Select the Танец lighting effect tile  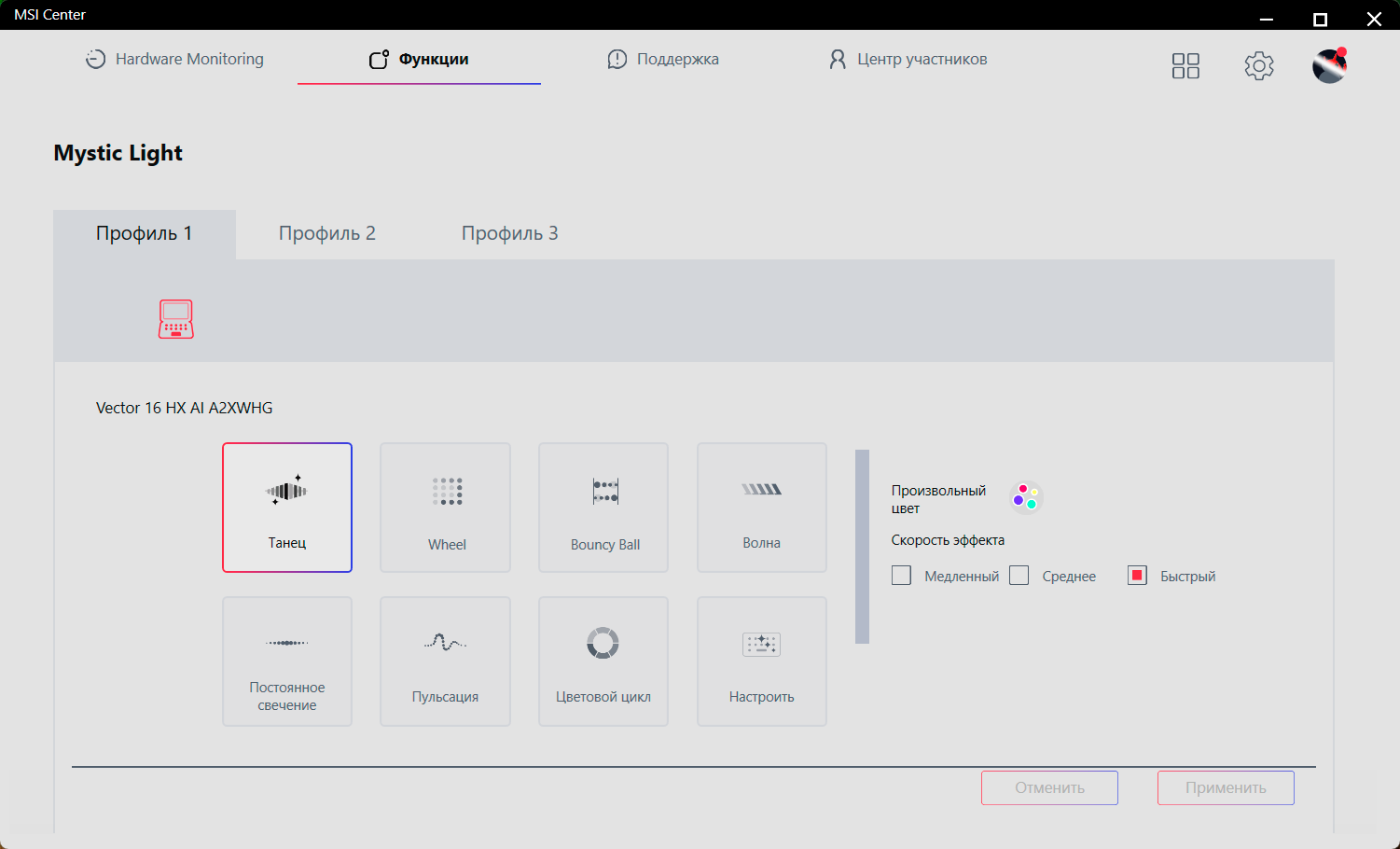pos(287,508)
